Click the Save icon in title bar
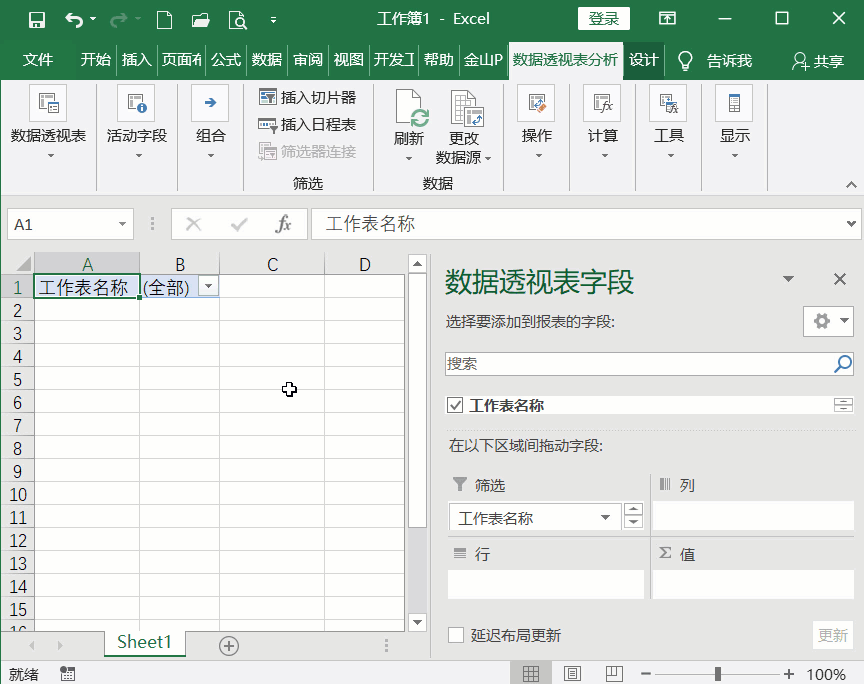 point(37,19)
